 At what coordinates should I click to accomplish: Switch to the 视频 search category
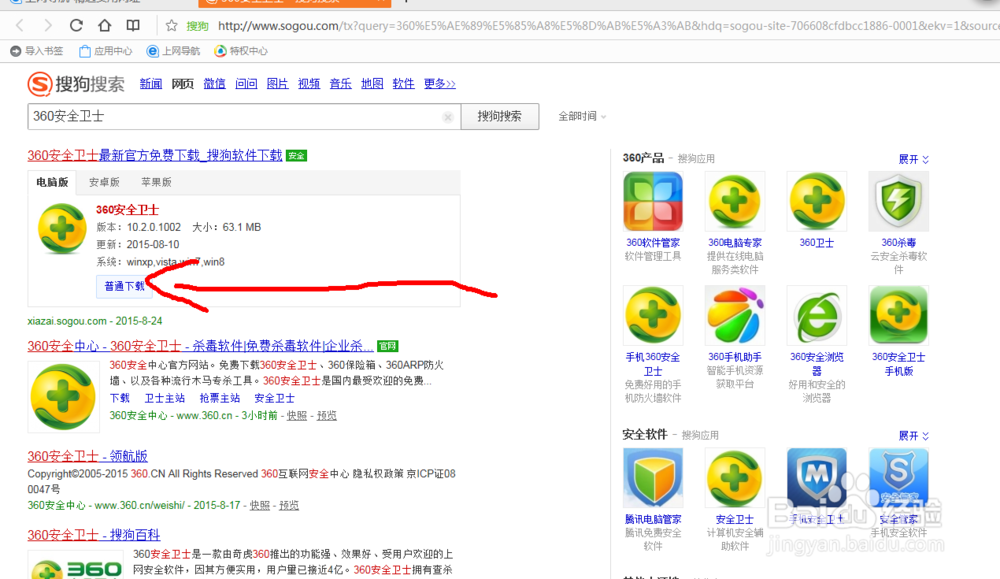tap(309, 84)
